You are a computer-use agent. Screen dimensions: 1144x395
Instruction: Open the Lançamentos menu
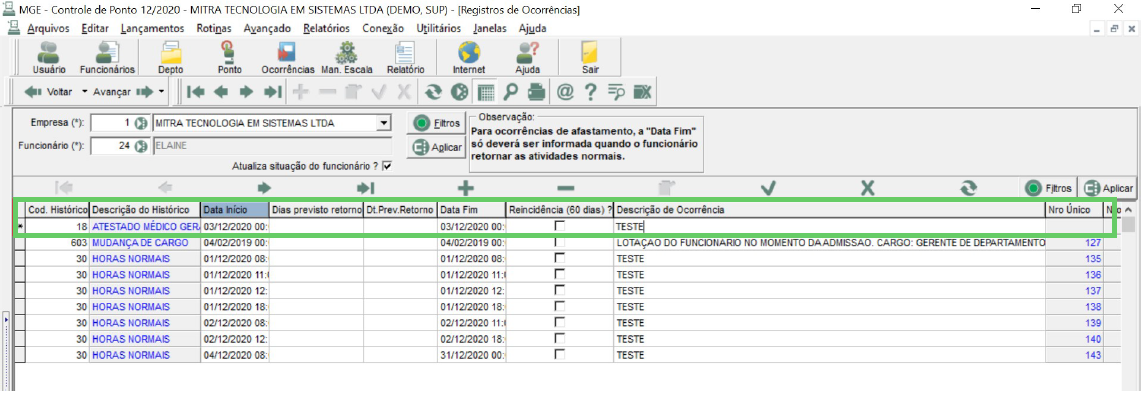tap(152, 28)
